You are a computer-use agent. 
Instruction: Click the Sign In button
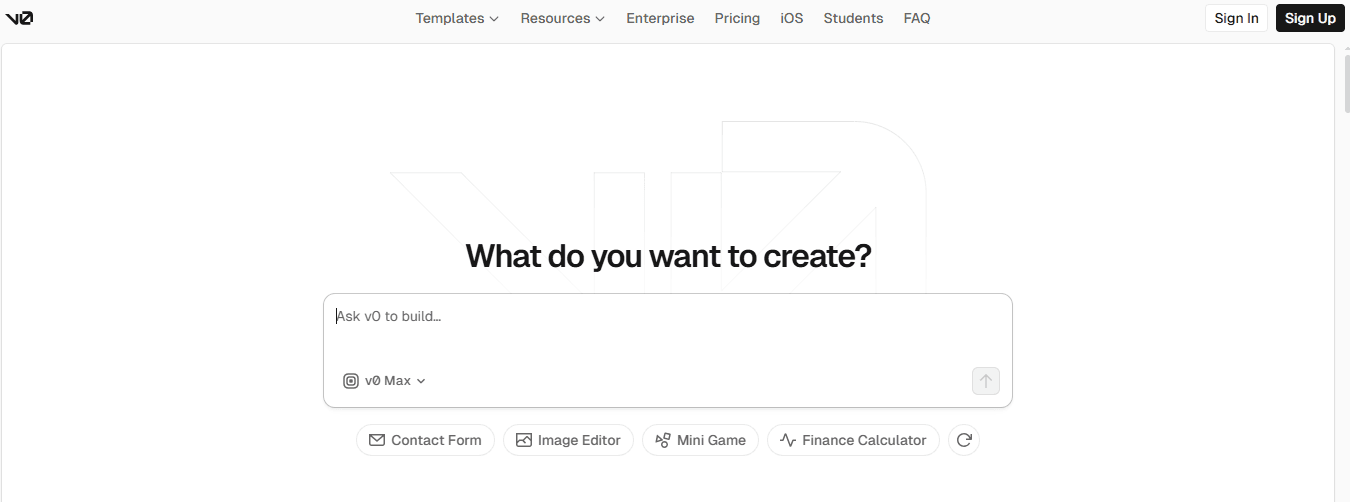1236,18
